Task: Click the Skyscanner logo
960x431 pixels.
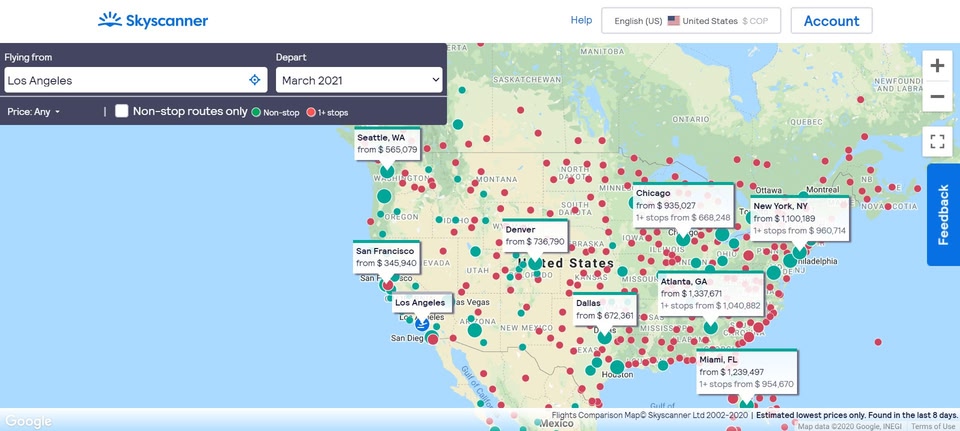Action: (153, 20)
